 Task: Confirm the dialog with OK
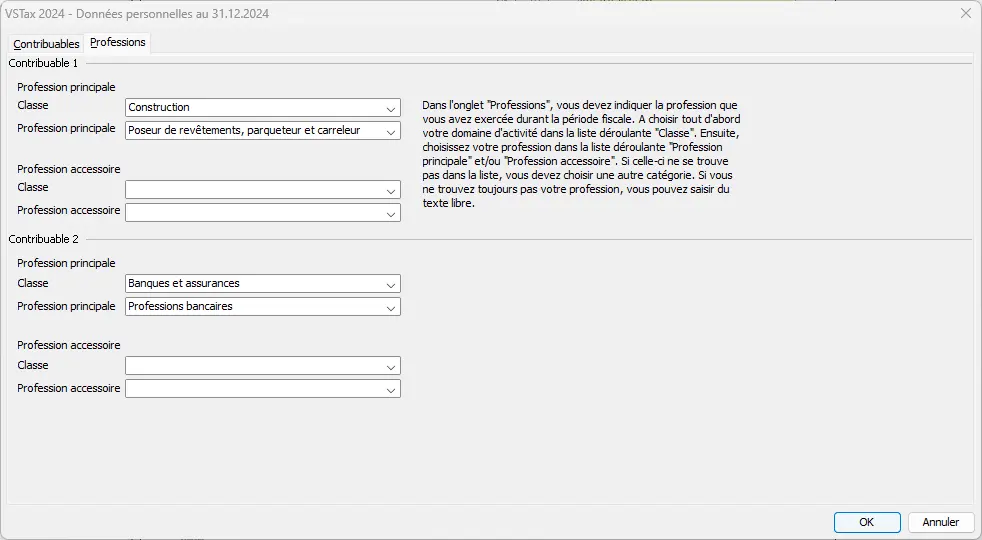(x=867, y=522)
